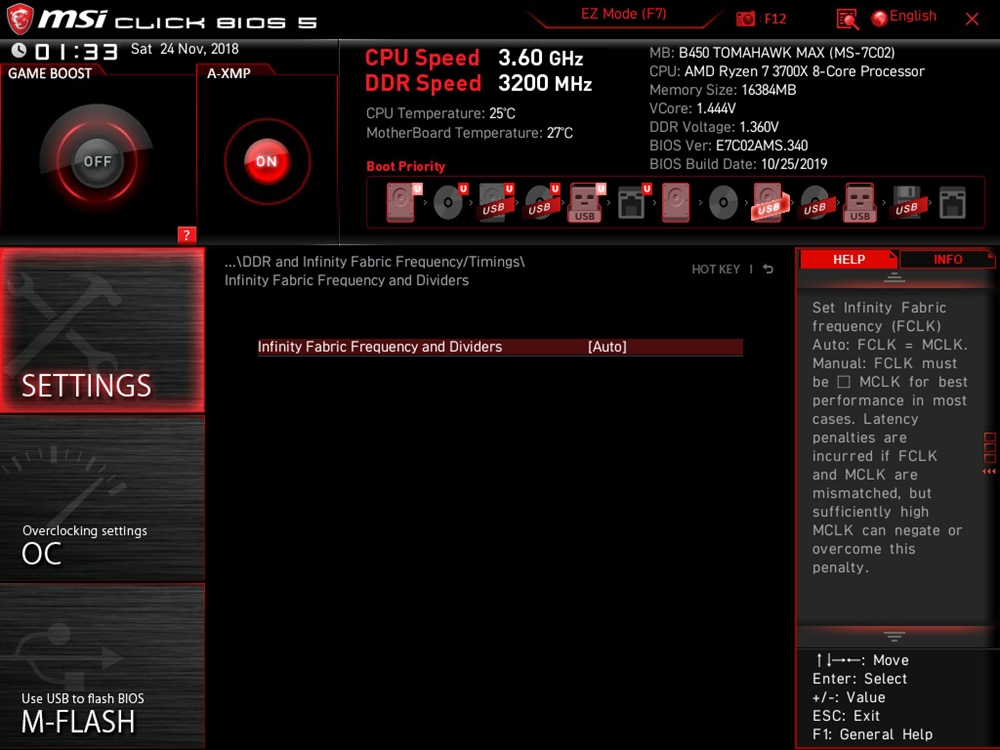Click the red question mark help icon
The image size is (1000, 750).
(x=186, y=235)
